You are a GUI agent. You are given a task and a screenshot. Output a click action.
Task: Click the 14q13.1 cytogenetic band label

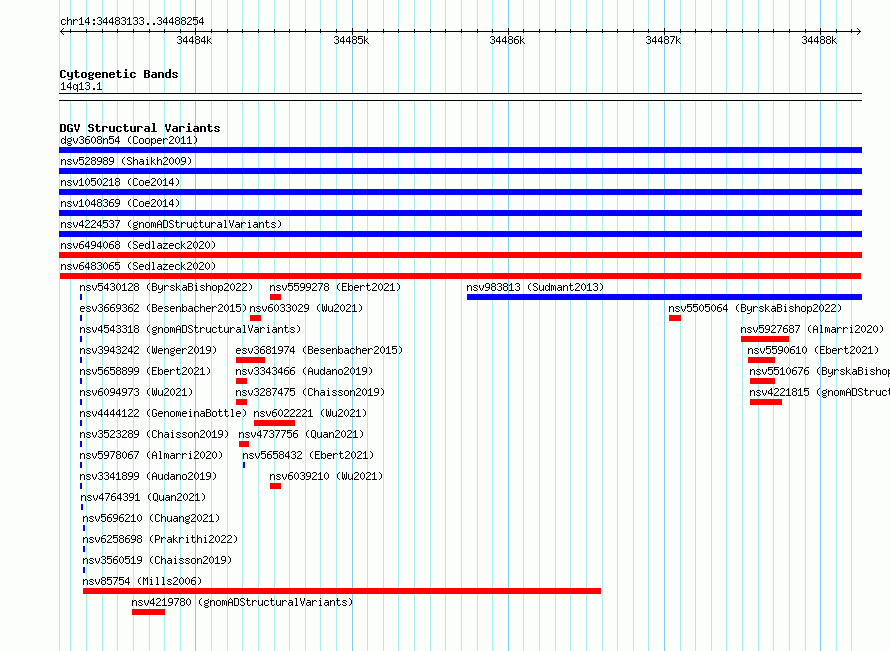(81, 86)
